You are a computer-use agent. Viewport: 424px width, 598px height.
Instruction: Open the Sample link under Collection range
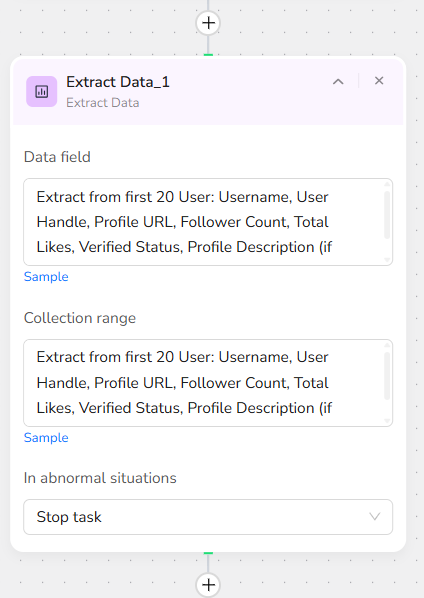(46, 437)
